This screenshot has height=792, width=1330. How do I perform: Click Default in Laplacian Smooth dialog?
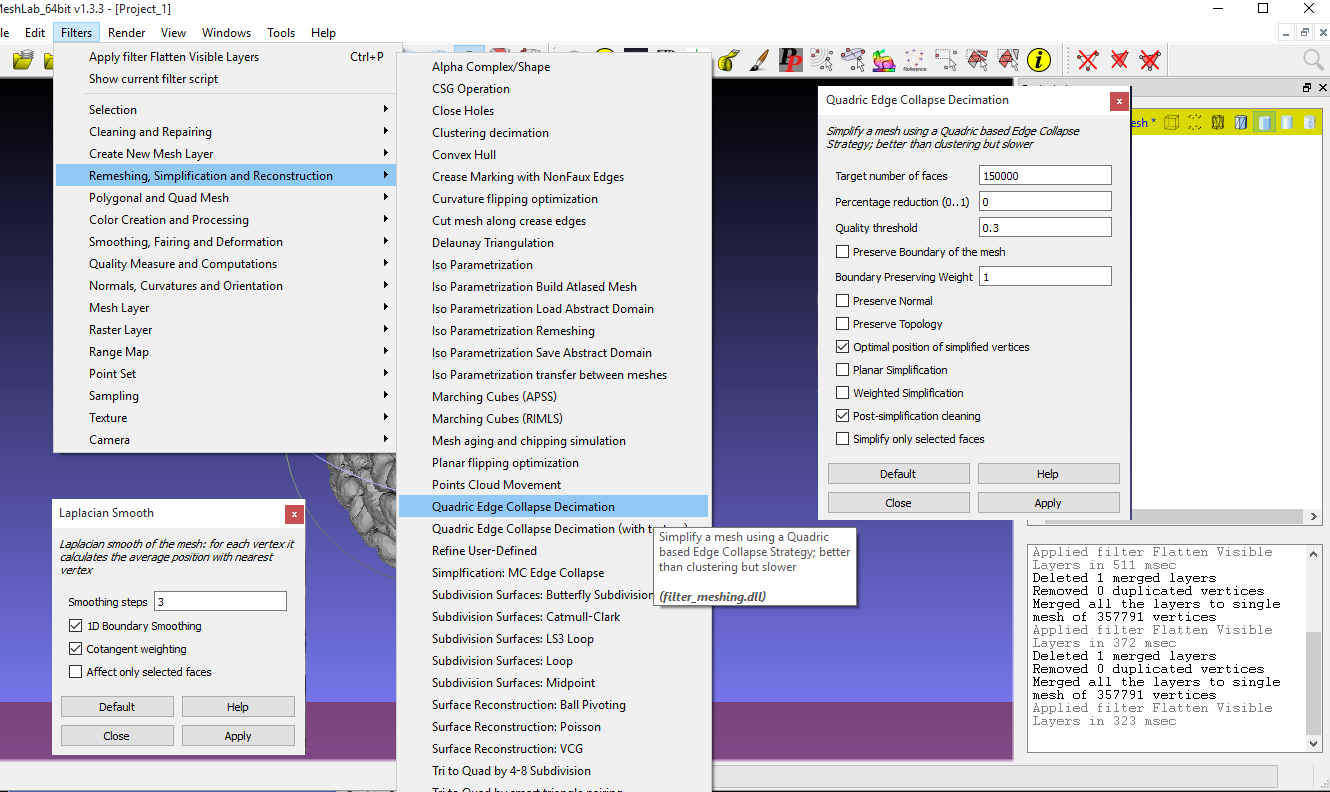[116, 707]
